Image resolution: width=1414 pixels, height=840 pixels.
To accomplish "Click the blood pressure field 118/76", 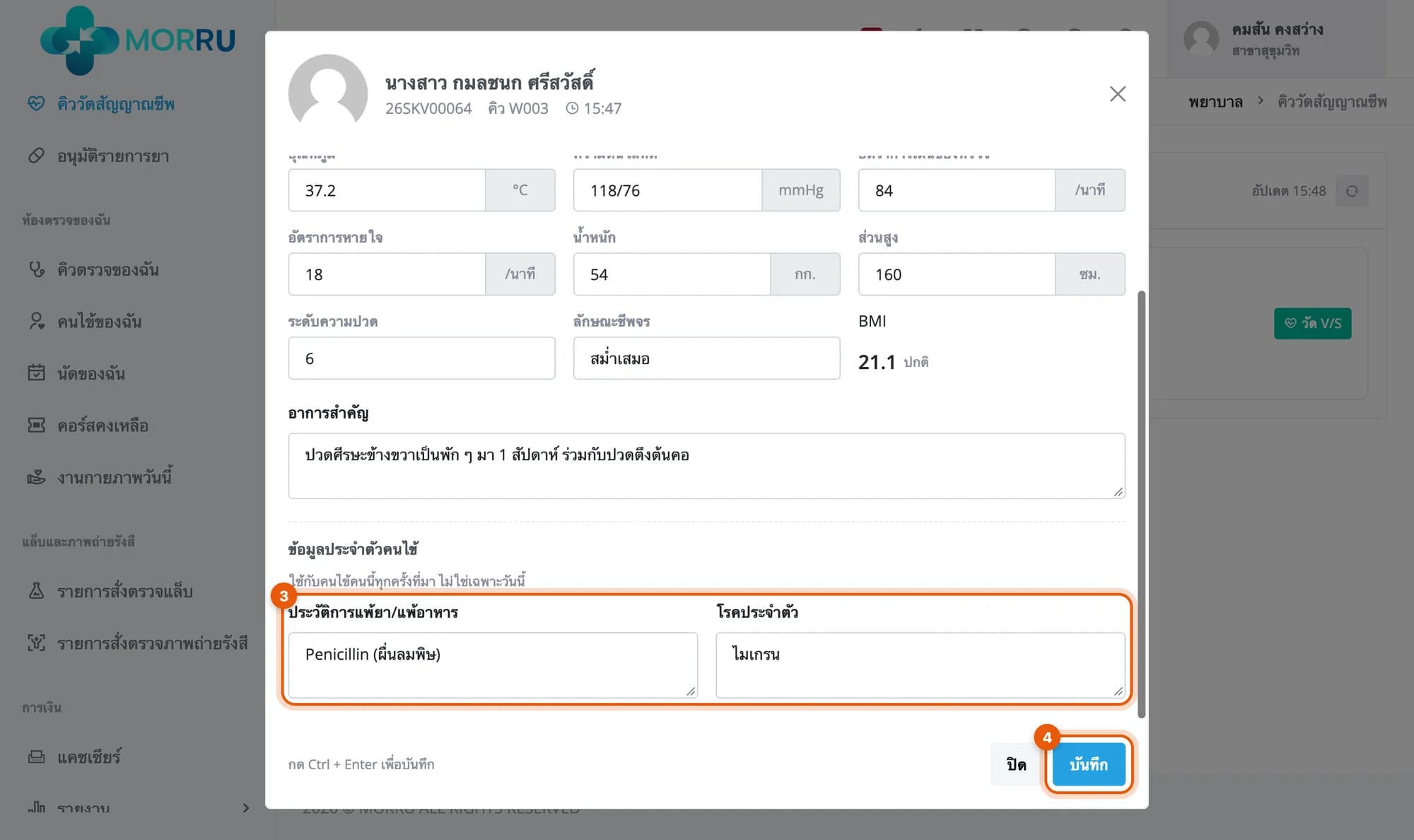I will tap(667, 190).
